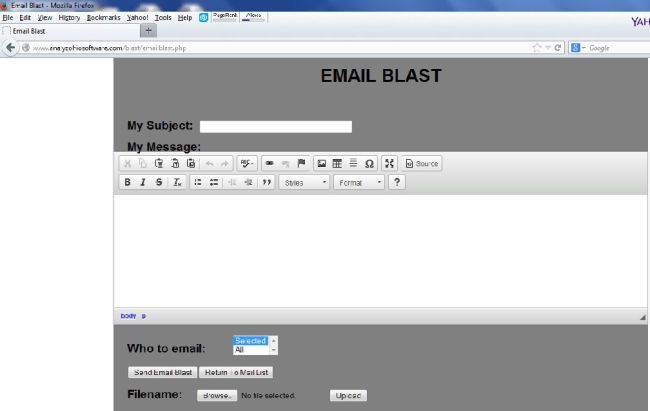Open the Tools menu
The width and height of the screenshot is (650, 411).
[163, 17]
